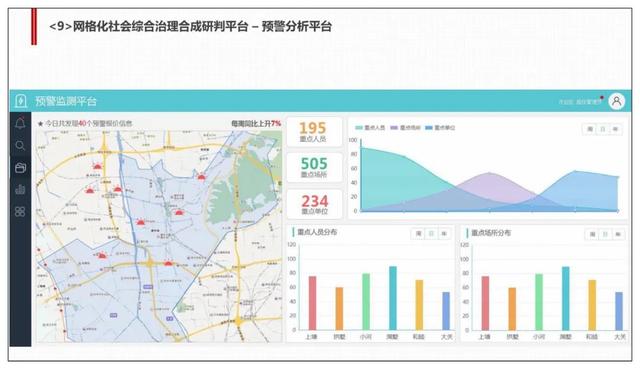Toggle 重点场所 legend series in area chart

point(405,128)
